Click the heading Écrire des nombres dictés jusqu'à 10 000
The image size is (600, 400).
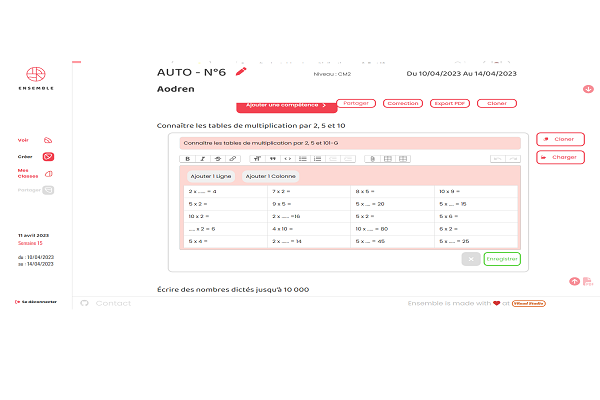[233, 290]
